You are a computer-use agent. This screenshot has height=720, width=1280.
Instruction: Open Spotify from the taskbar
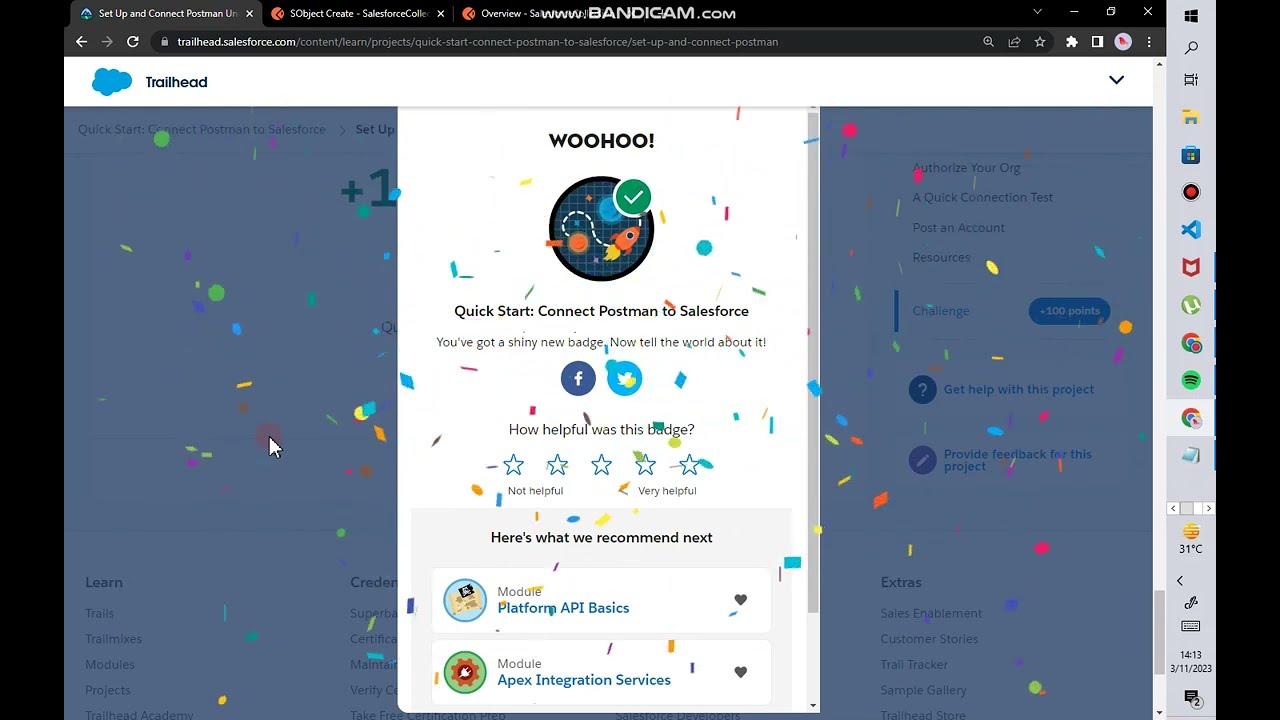coord(1191,381)
